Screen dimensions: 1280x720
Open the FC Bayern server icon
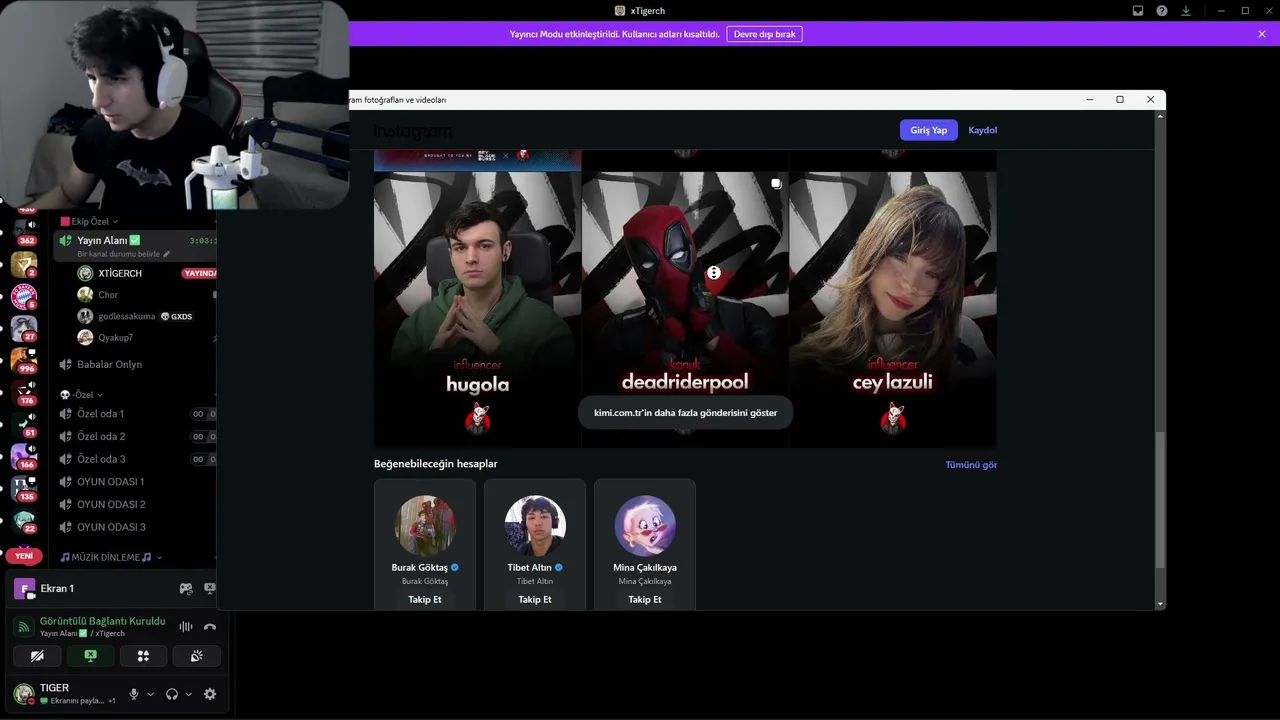tap(24, 296)
